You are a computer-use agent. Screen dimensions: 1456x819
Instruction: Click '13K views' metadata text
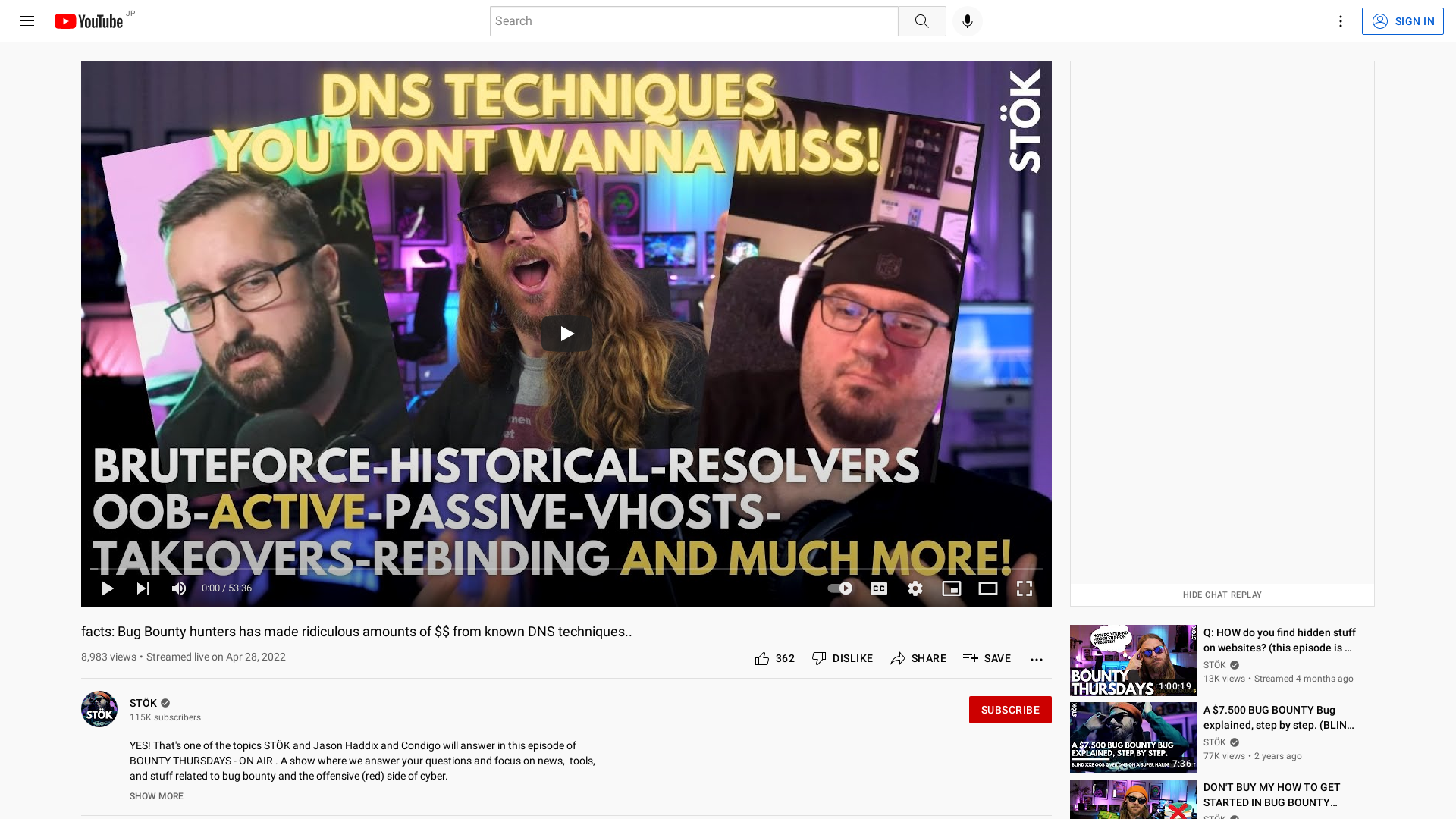pos(1224,679)
